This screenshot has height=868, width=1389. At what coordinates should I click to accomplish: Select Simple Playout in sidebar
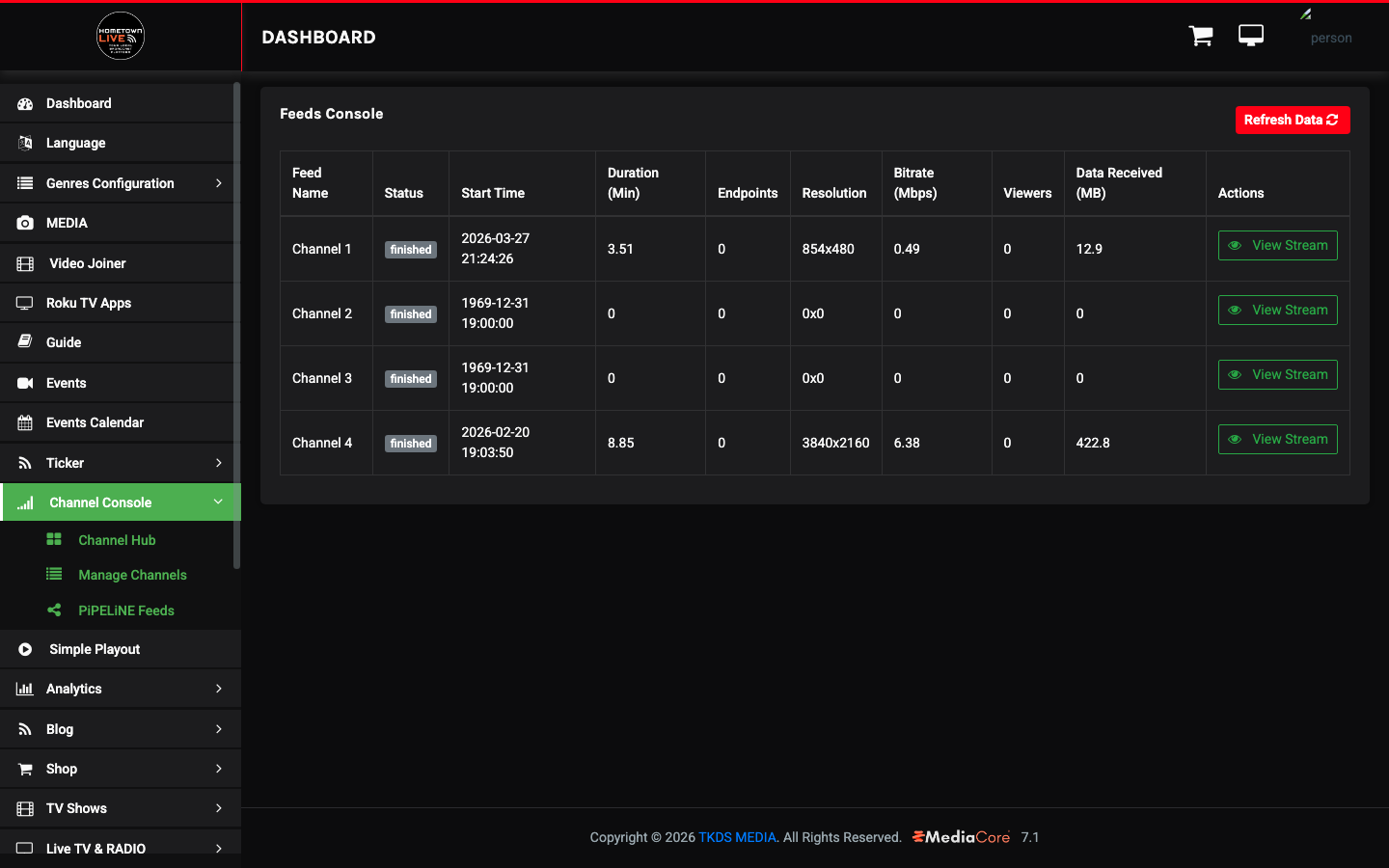click(121, 649)
